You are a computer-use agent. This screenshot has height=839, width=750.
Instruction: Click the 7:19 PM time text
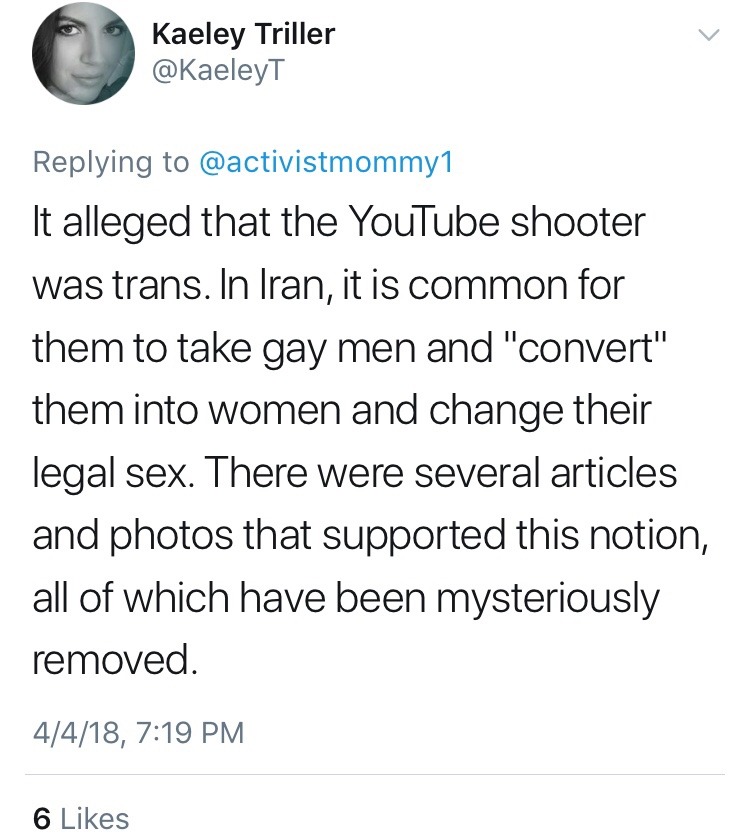pyautogui.click(x=186, y=733)
